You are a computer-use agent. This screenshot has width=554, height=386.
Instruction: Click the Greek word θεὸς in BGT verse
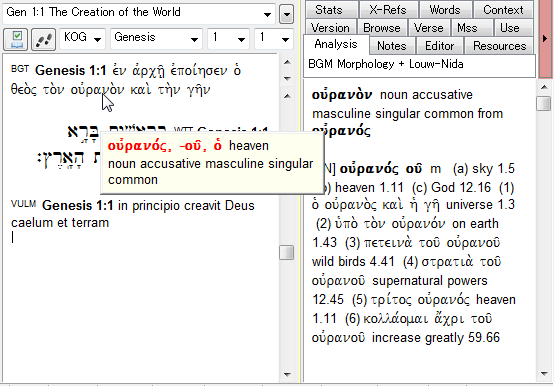(x=24, y=89)
